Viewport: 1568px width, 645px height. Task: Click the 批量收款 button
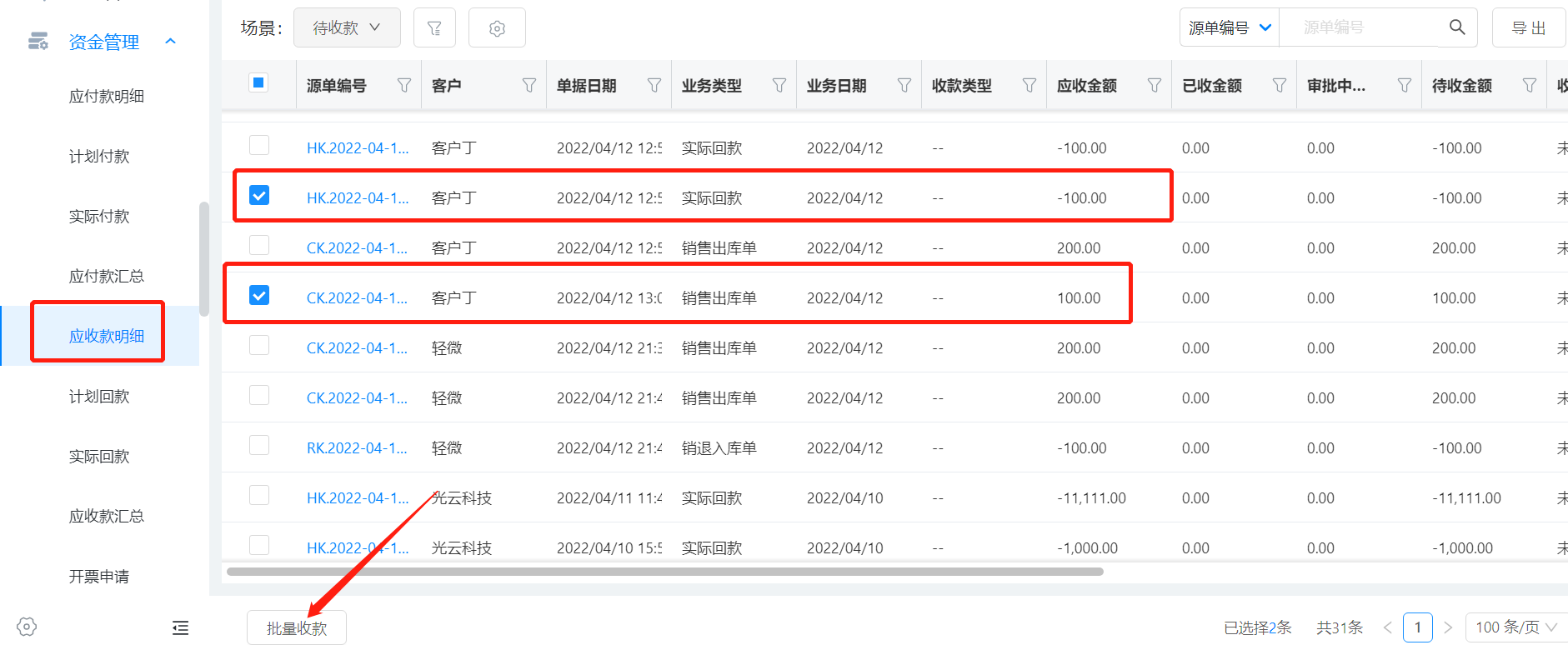(x=297, y=628)
